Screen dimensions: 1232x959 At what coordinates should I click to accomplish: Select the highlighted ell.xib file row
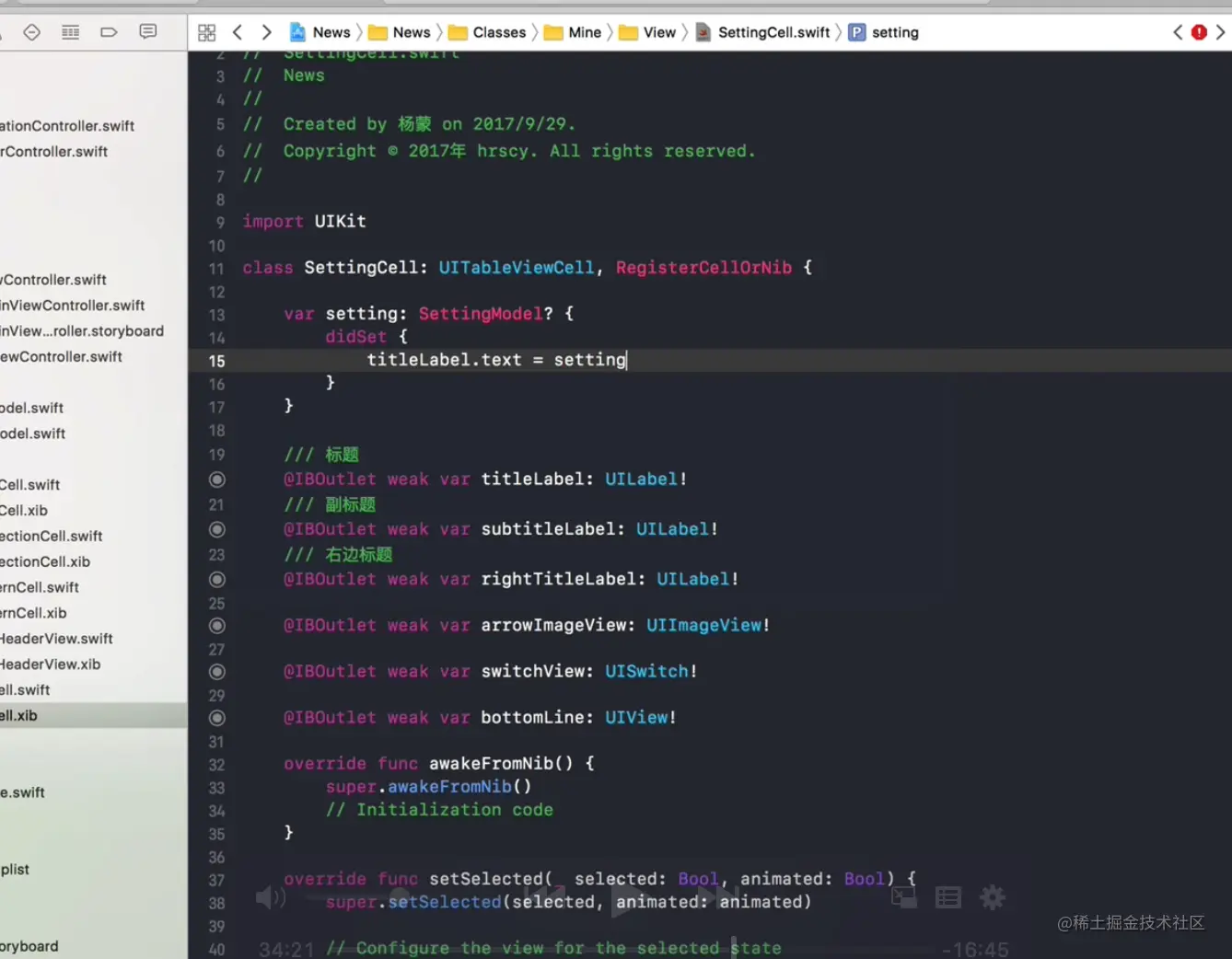tap(93, 716)
